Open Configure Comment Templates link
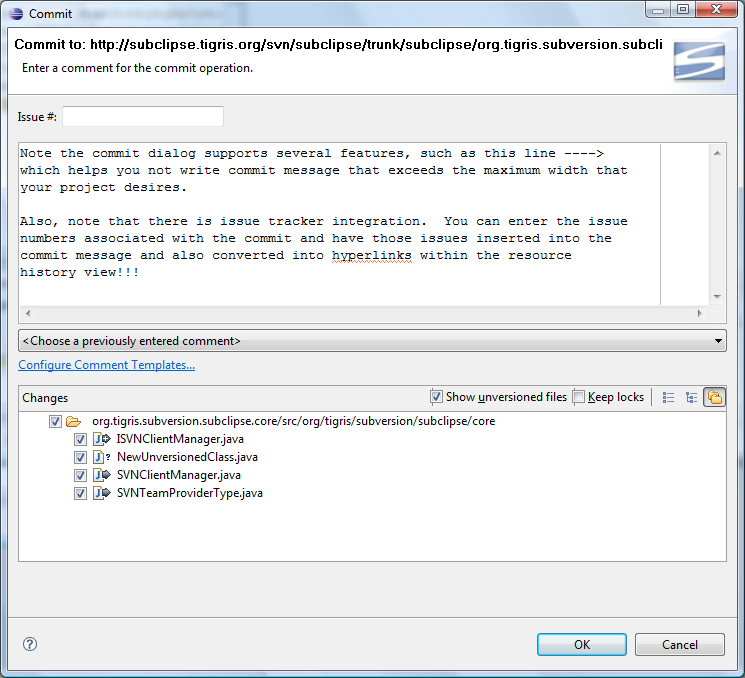The height and width of the screenshot is (678, 745). click(106, 365)
